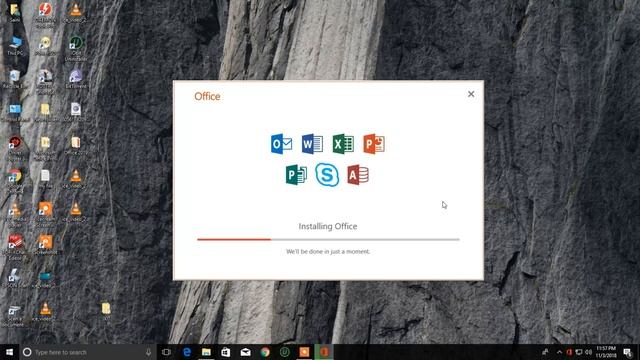
Task: Close the Office installer dialog
Action: 471,94
